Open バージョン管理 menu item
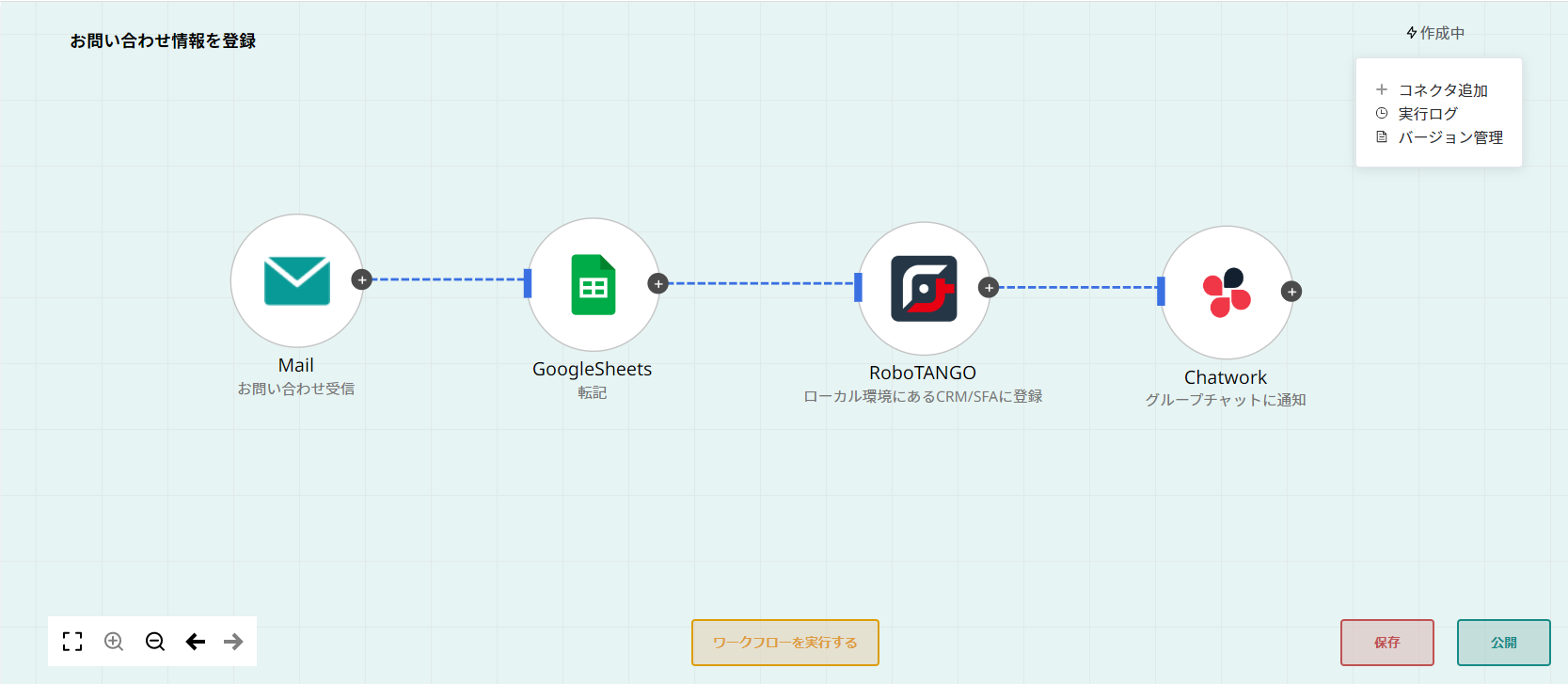 [x=1440, y=137]
